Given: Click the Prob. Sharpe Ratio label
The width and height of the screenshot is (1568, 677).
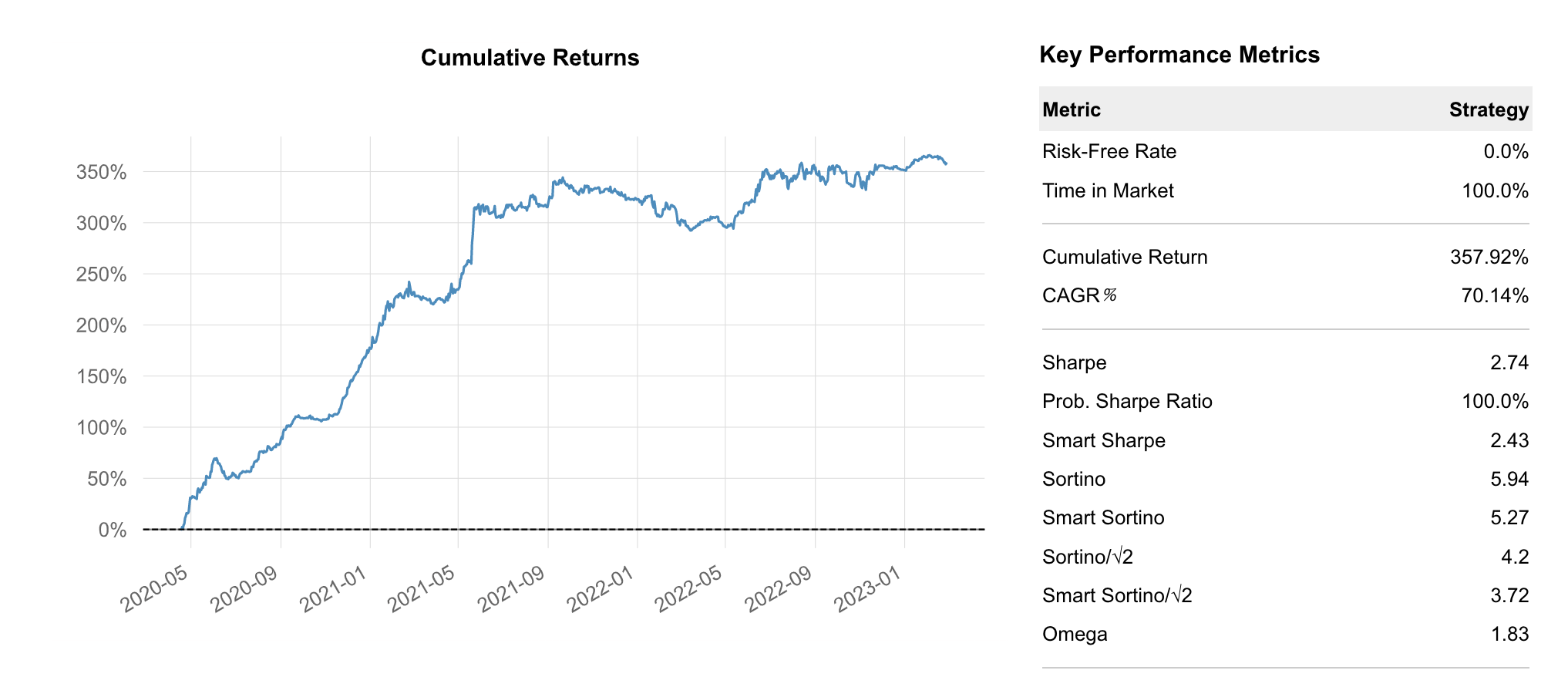Looking at the screenshot, I should point(1126,401).
